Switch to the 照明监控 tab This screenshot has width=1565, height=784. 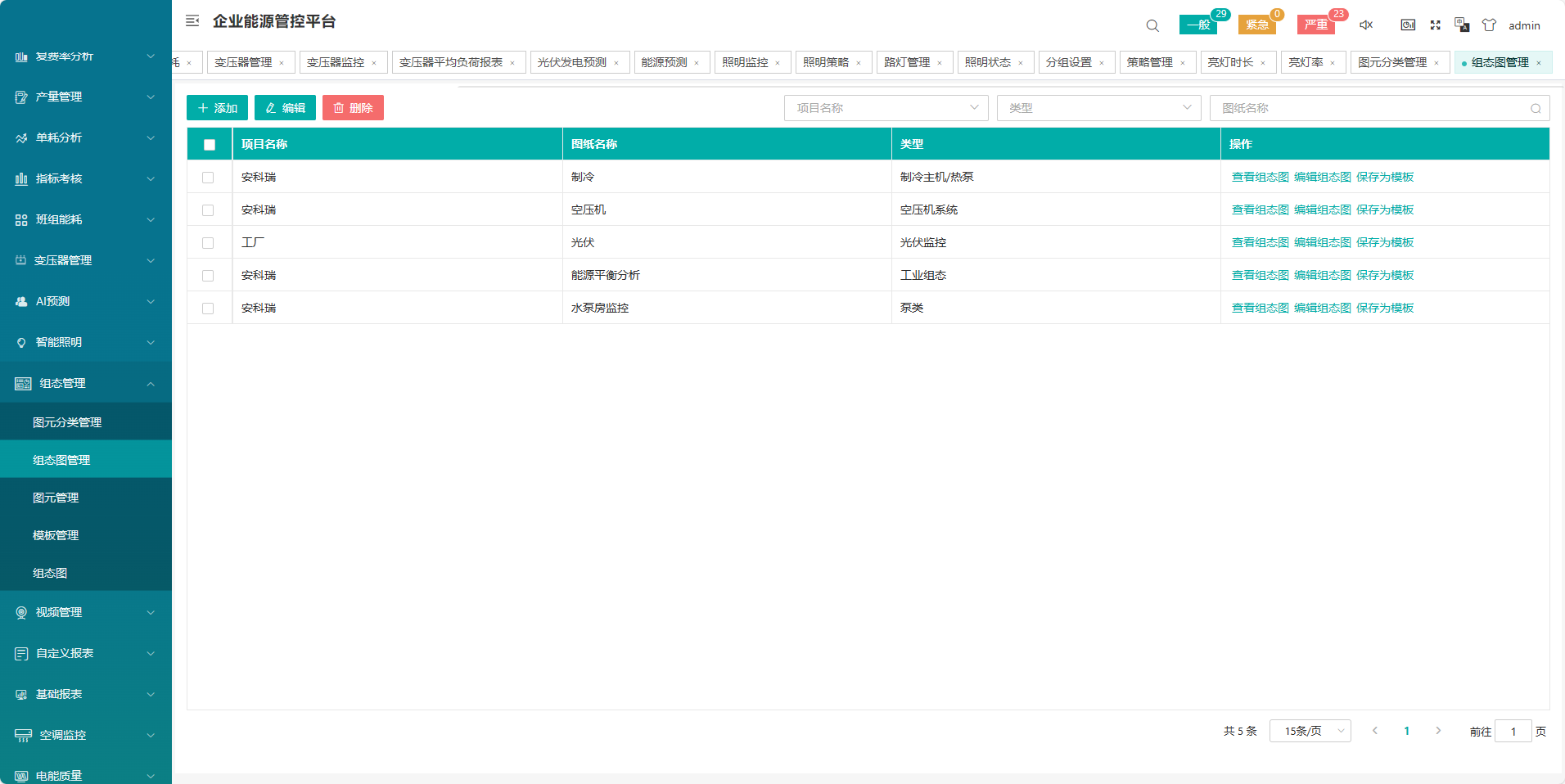click(745, 62)
